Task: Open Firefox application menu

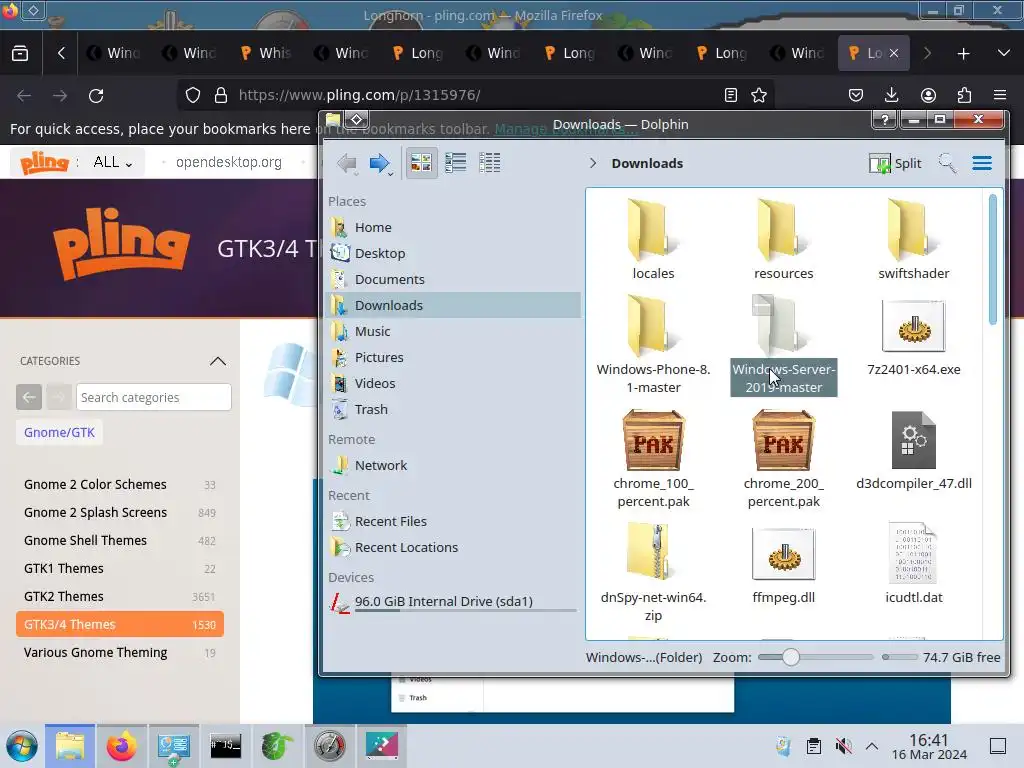Action: [x=999, y=95]
